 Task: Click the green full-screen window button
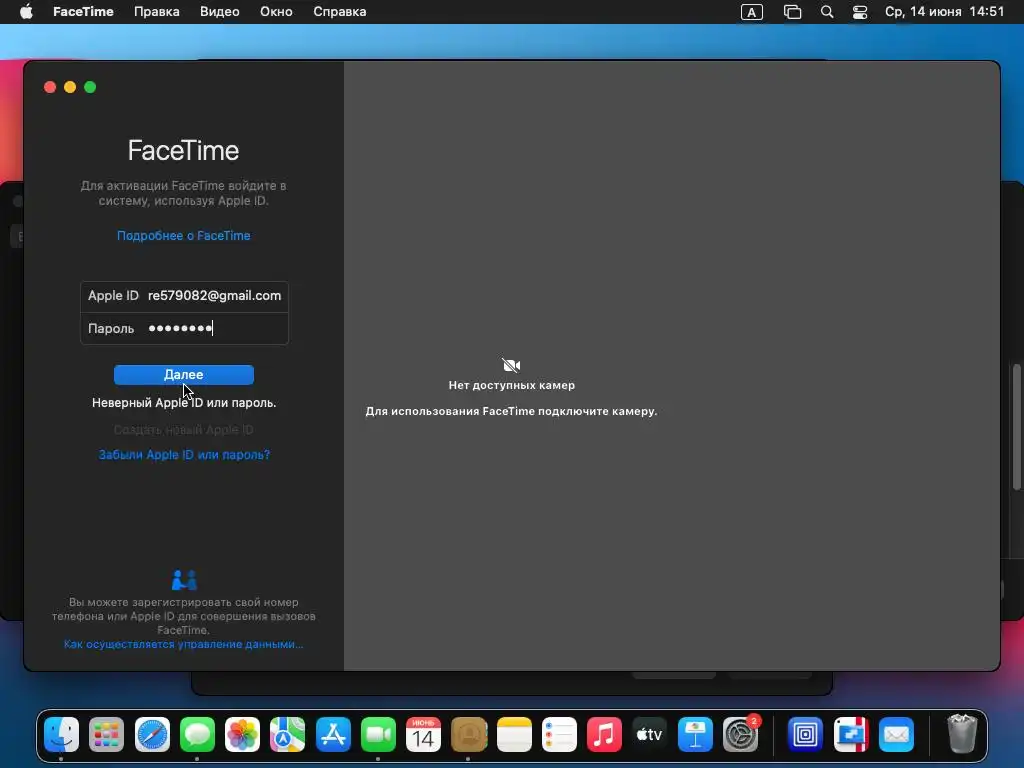click(x=90, y=88)
